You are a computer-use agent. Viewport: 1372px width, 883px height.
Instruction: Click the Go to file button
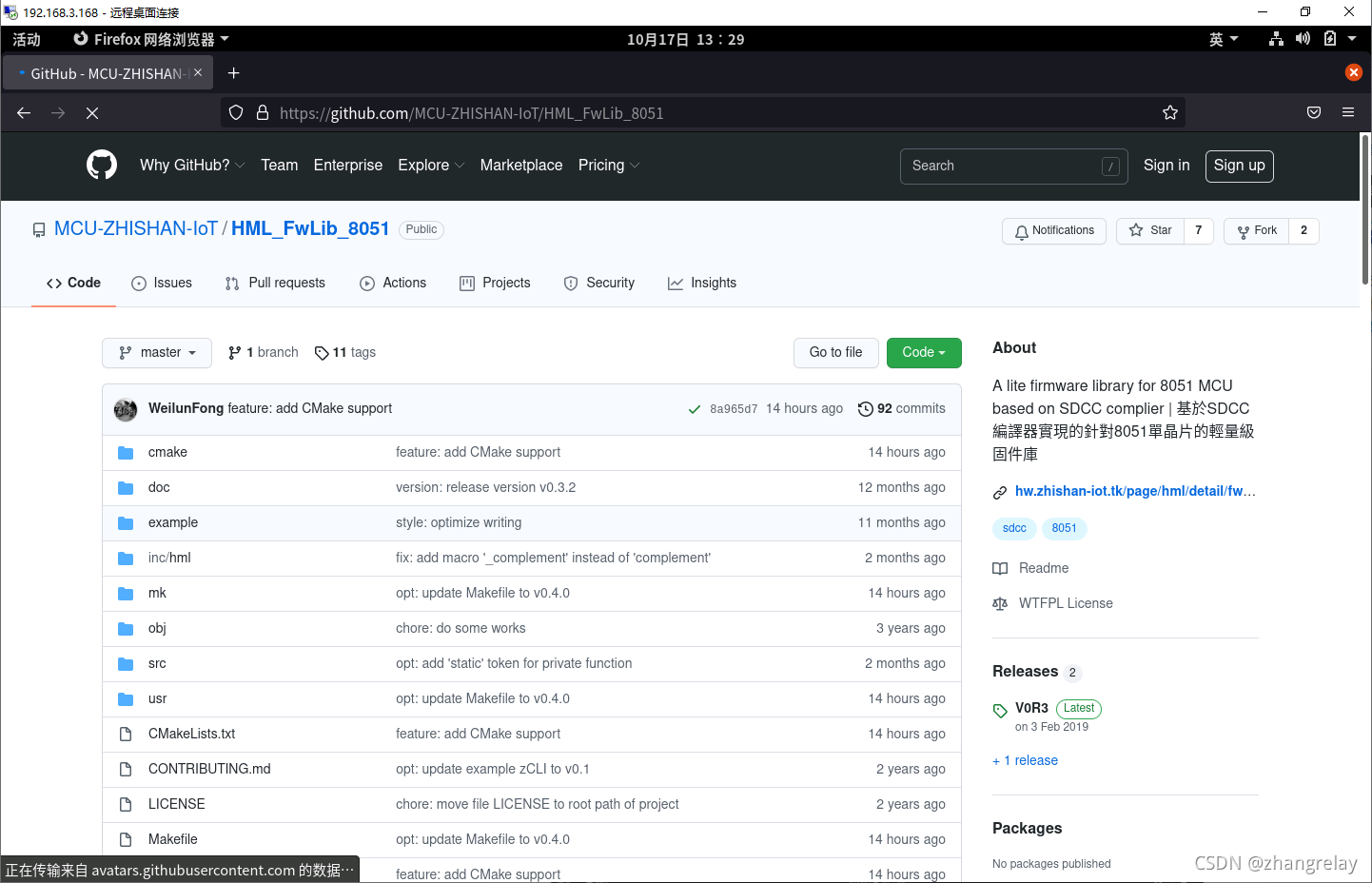pos(836,352)
